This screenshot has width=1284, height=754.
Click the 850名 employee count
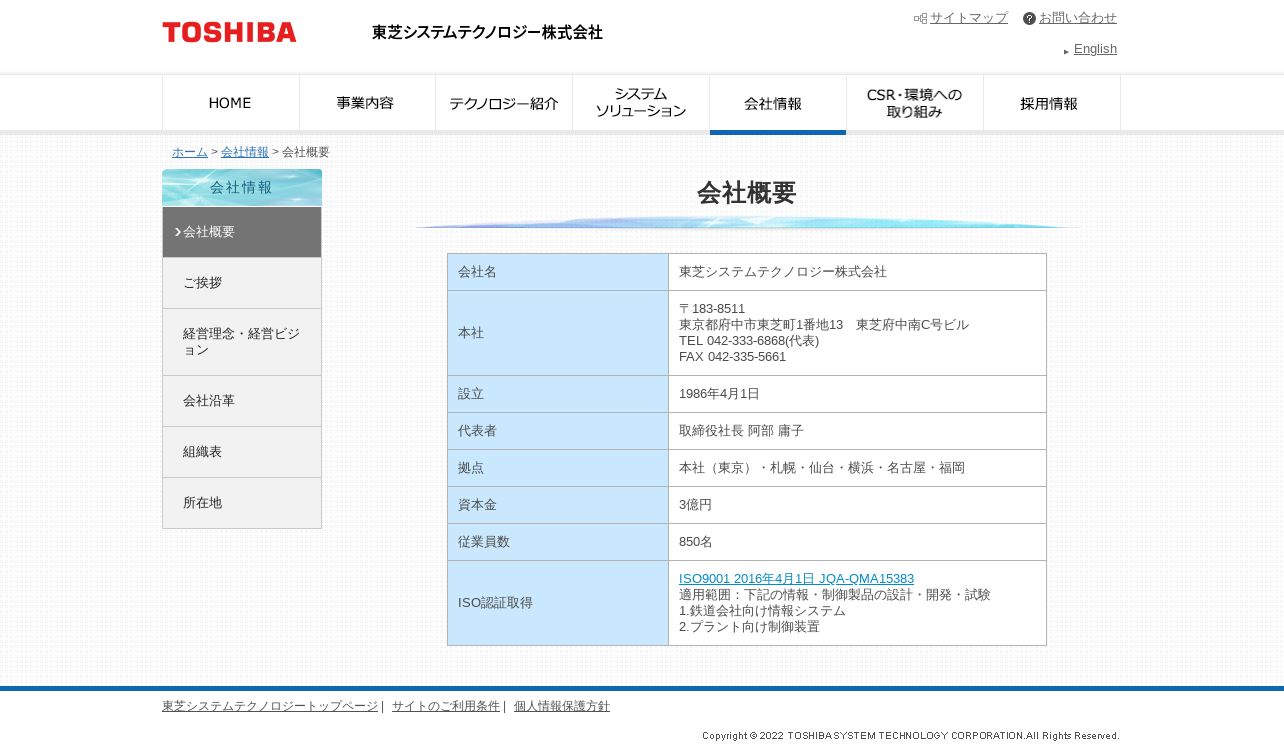tap(695, 542)
